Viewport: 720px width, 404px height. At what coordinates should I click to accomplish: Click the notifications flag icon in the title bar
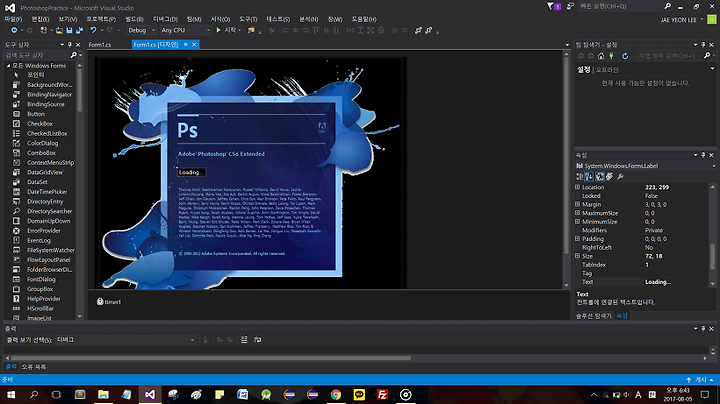551,6
